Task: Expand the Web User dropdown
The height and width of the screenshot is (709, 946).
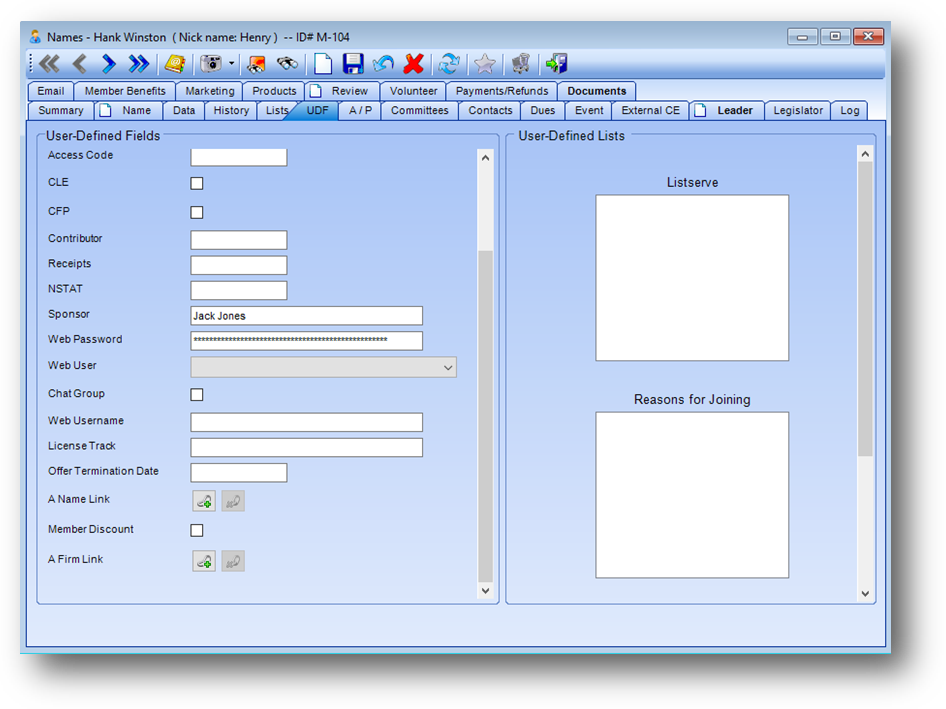Action: click(448, 367)
